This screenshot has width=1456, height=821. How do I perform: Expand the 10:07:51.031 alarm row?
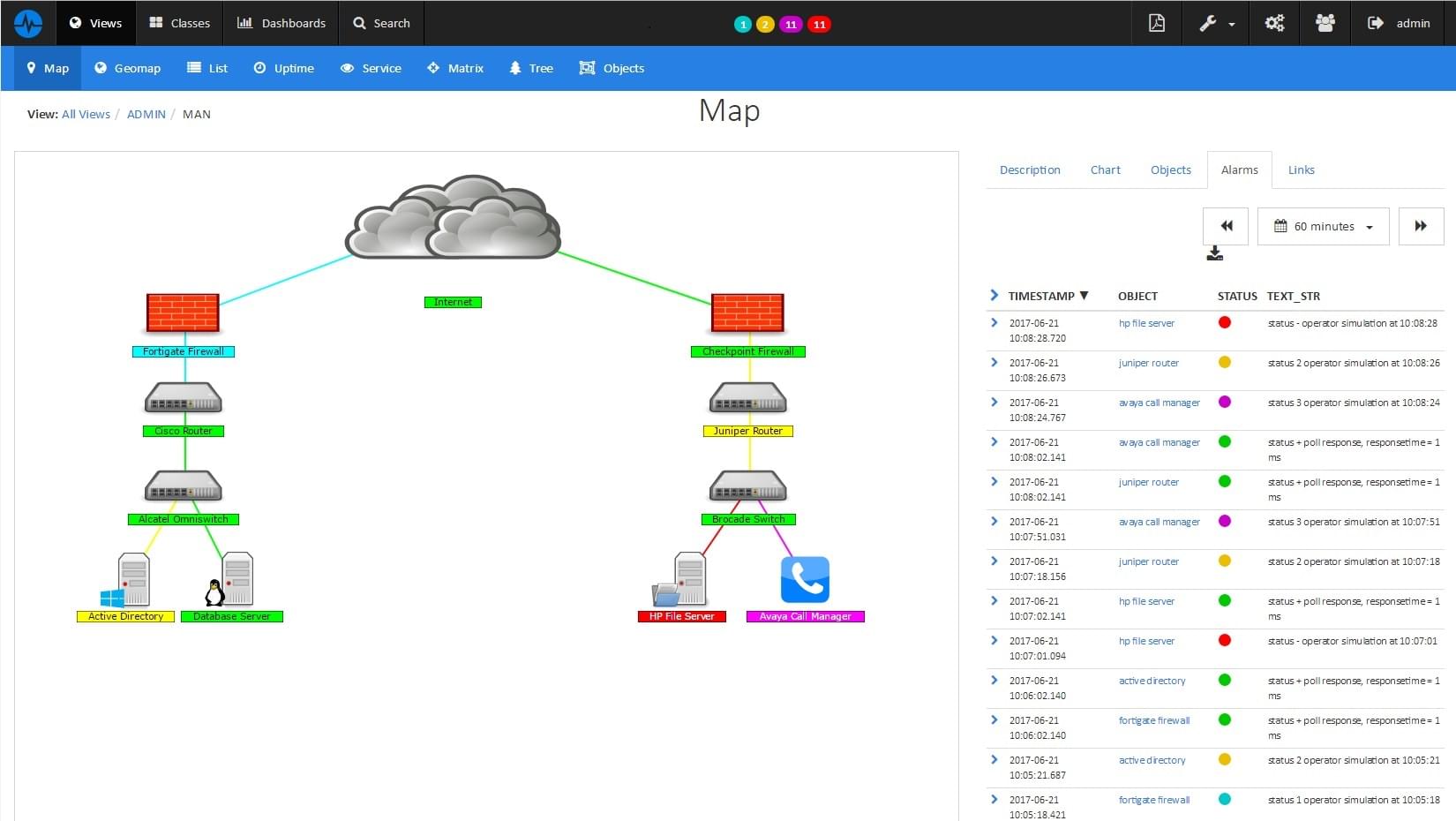pyautogui.click(x=994, y=522)
